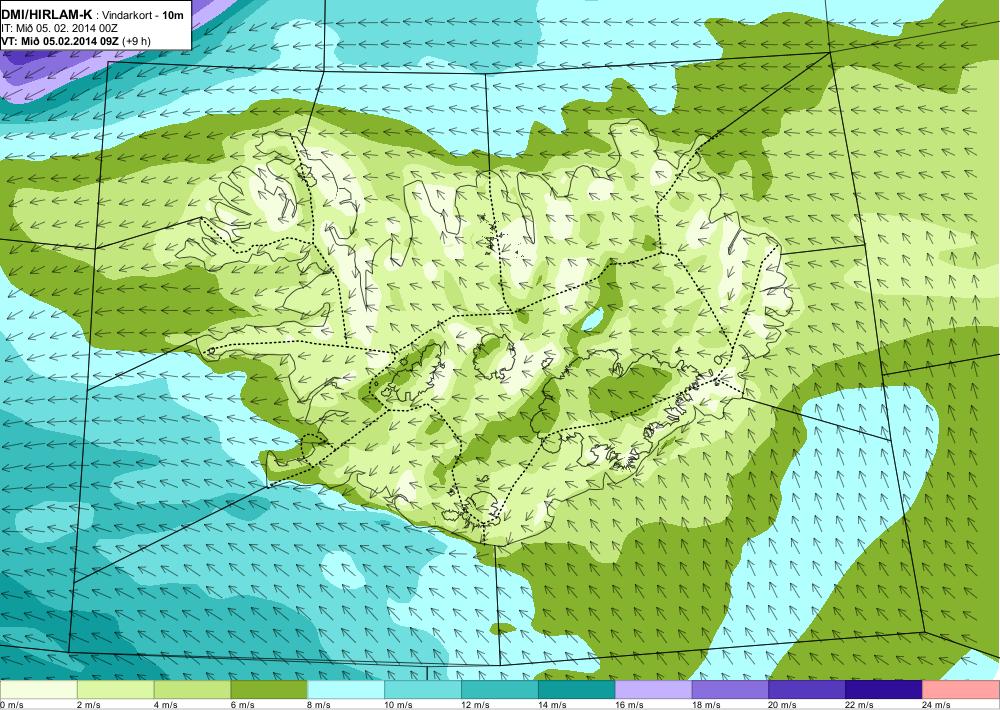This screenshot has height=710, width=1000.
Task: Select the light green swatch starting at 2 m/s
Action: pos(115,690)
